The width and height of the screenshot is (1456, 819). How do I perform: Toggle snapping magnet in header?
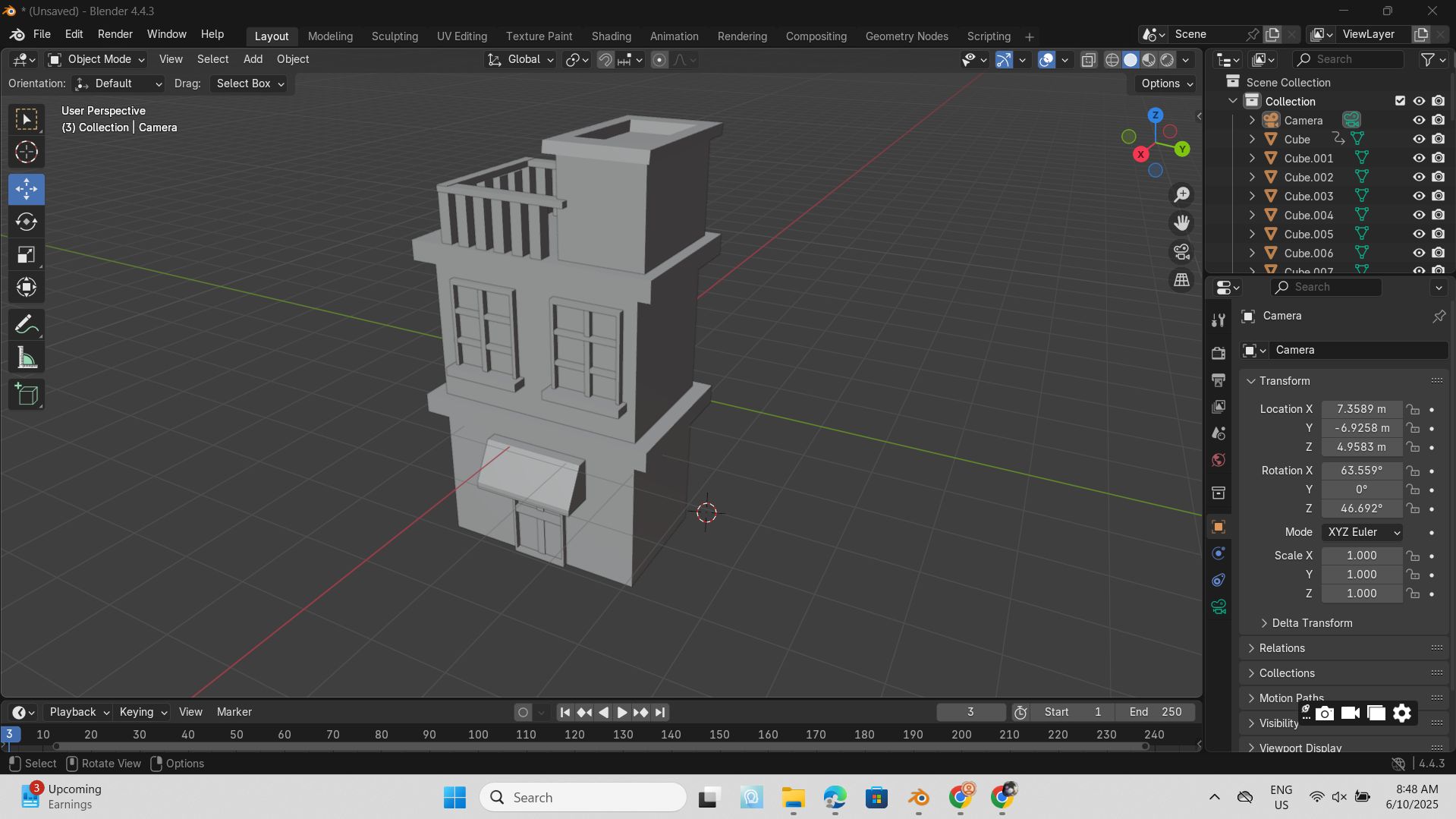[605, 60]
